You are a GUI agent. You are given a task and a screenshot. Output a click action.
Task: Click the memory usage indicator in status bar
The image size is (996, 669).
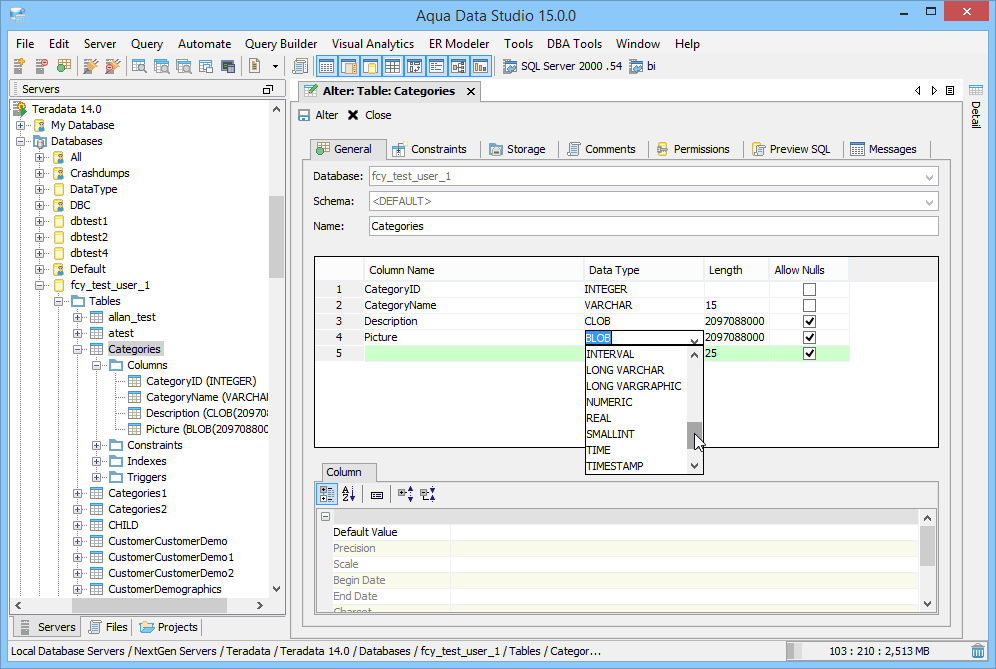(879, 651)
